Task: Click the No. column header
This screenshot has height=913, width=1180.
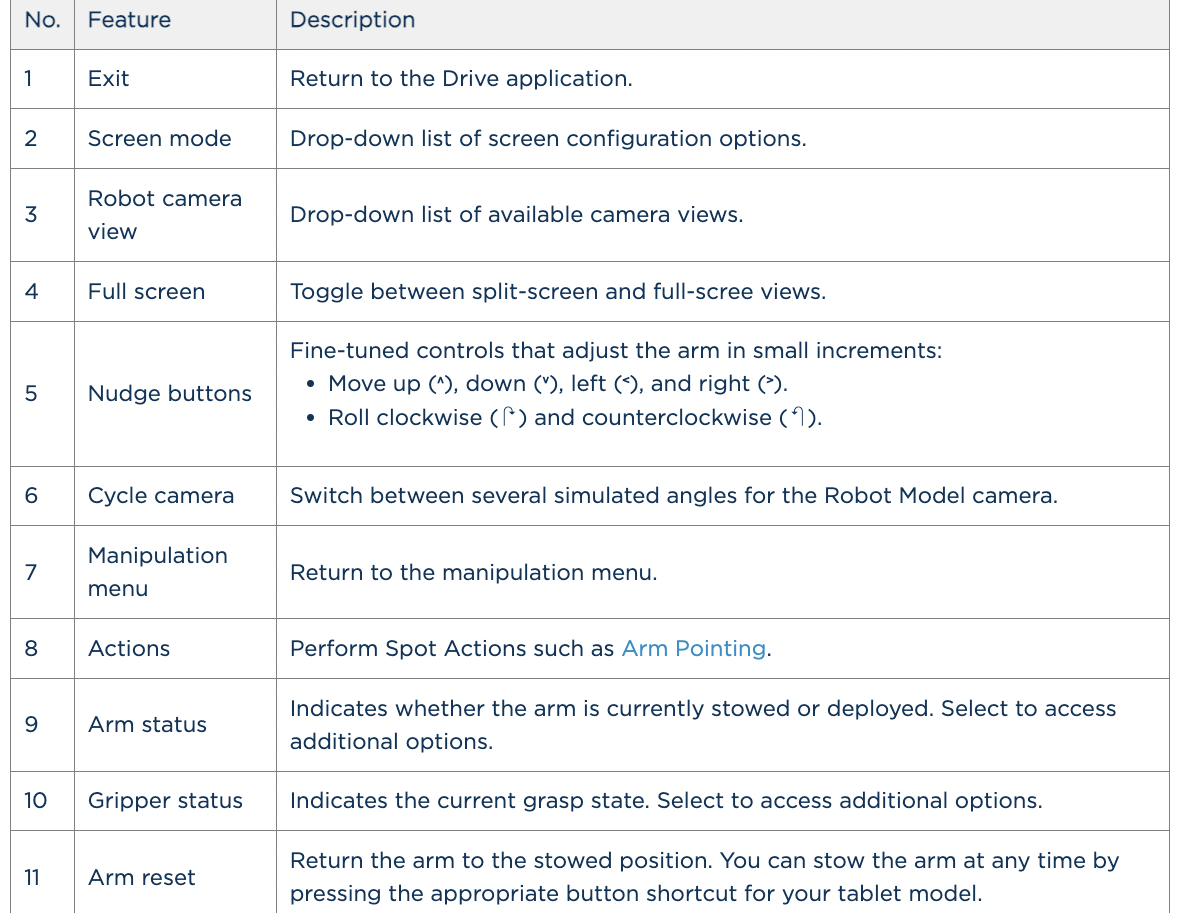Action: point(42,20)
